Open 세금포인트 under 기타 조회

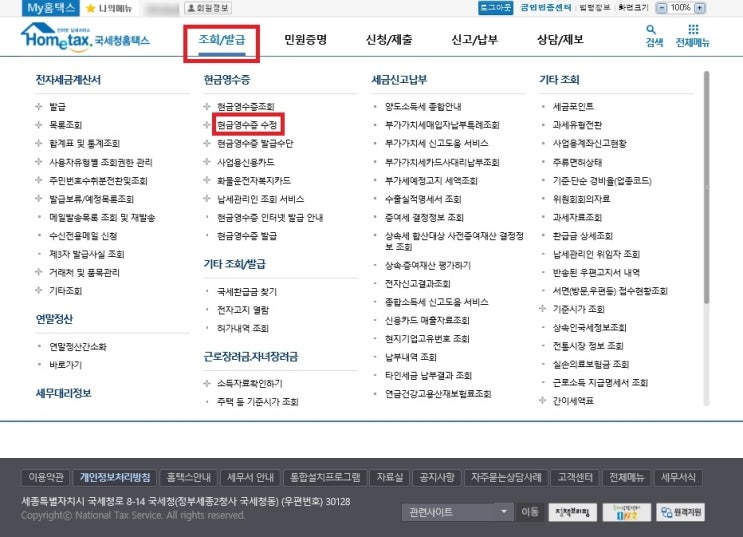pos(573,107)
